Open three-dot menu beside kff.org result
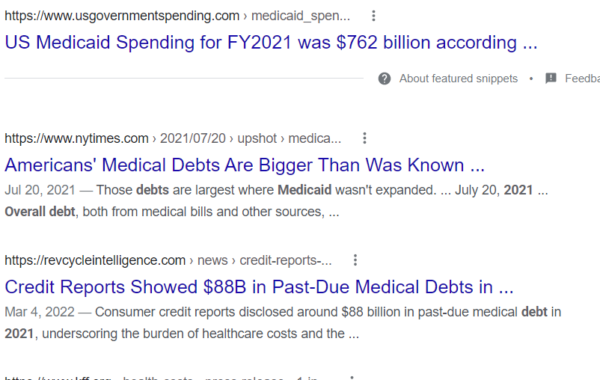The width and height of the screenshot is (600, 380). 352,377
